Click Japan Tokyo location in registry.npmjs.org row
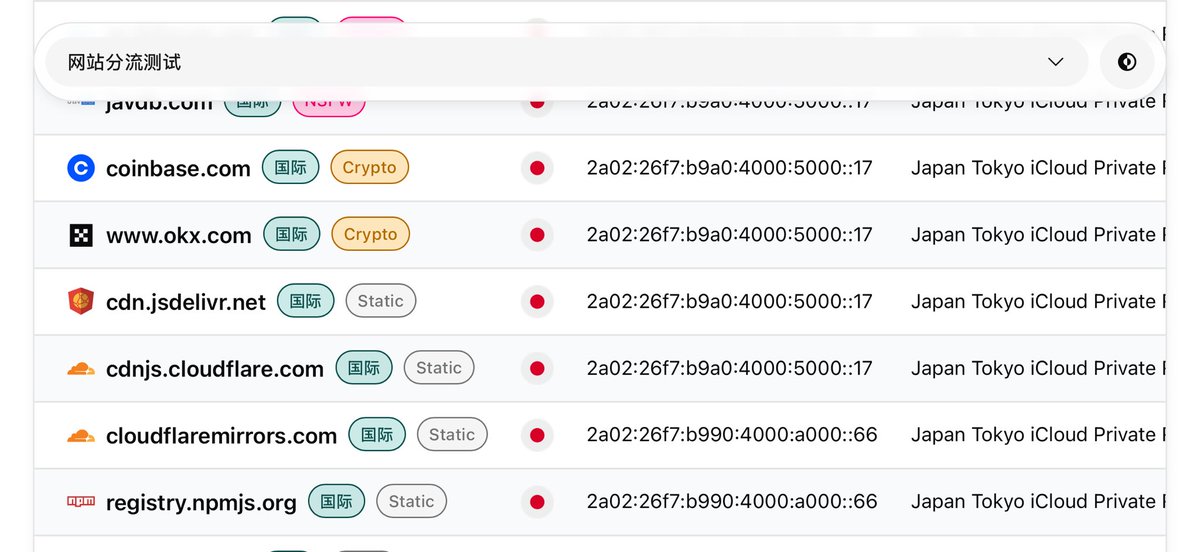The image size is (1200, 552). click(1038, 501)
